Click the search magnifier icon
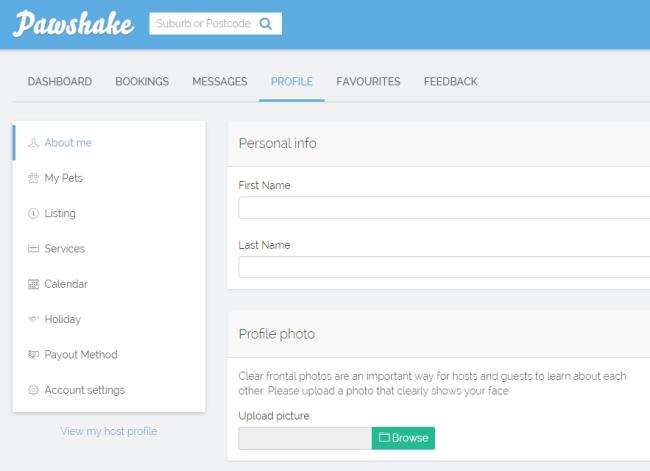This screenshot has height=471, width=650. click(266, 24)
